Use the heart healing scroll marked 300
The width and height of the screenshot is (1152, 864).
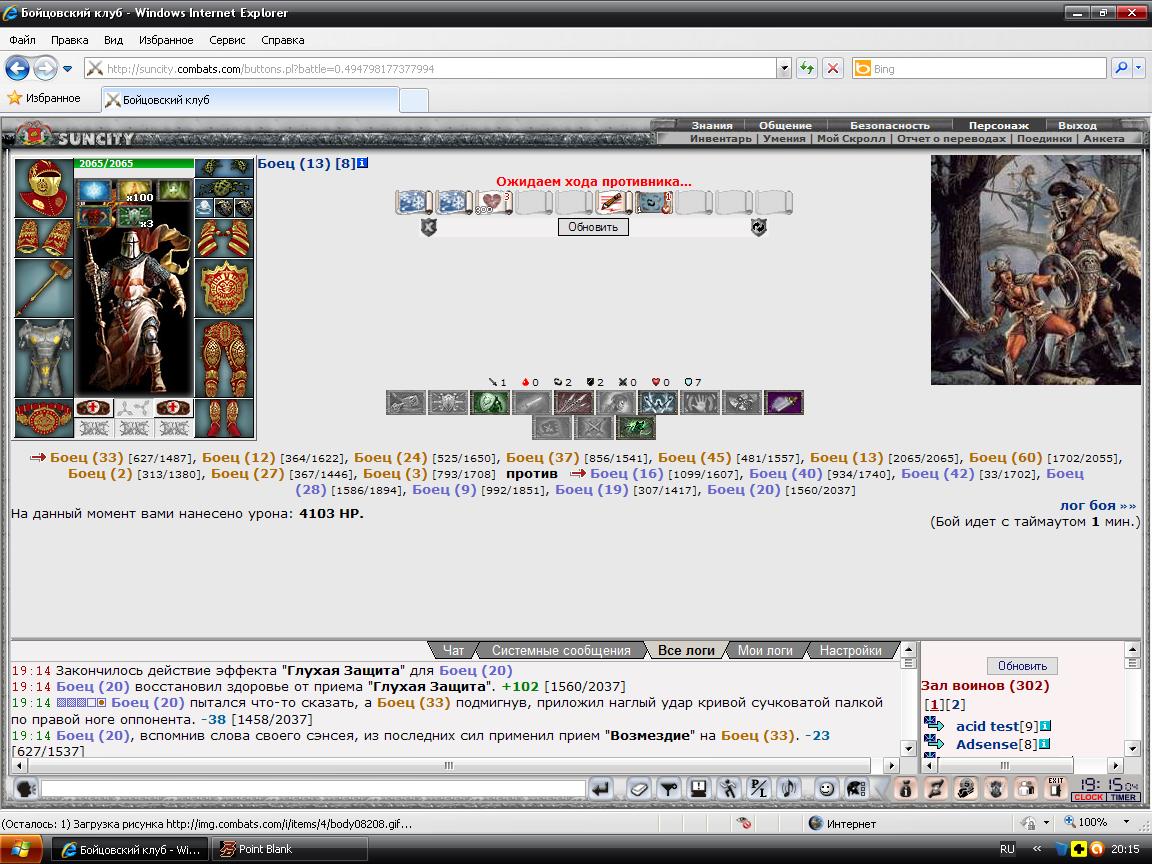pos(494,201)
